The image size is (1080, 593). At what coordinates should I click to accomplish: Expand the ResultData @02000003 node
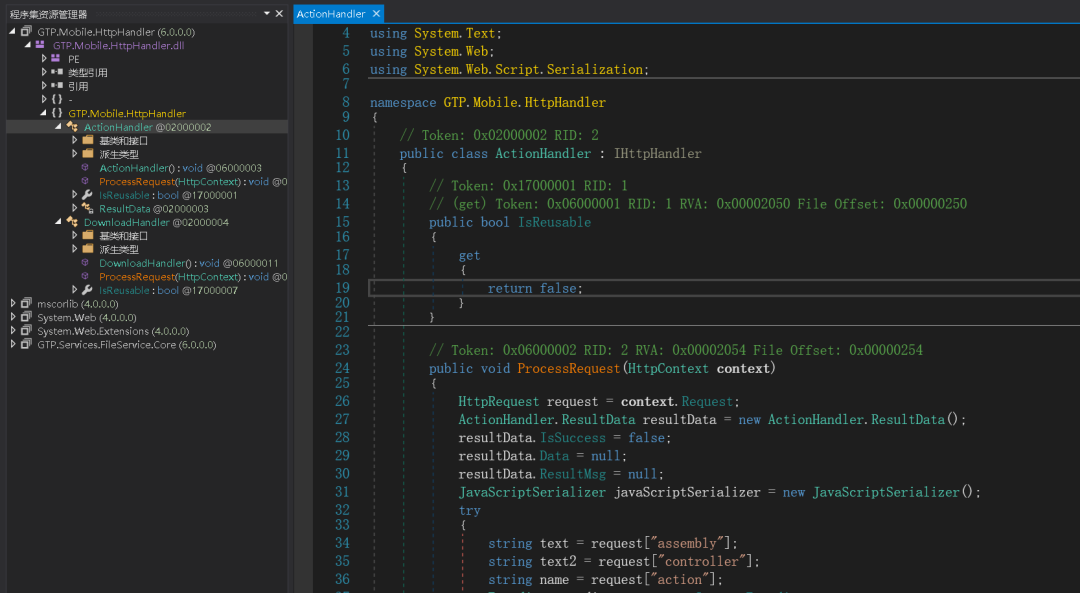point(74,208)
